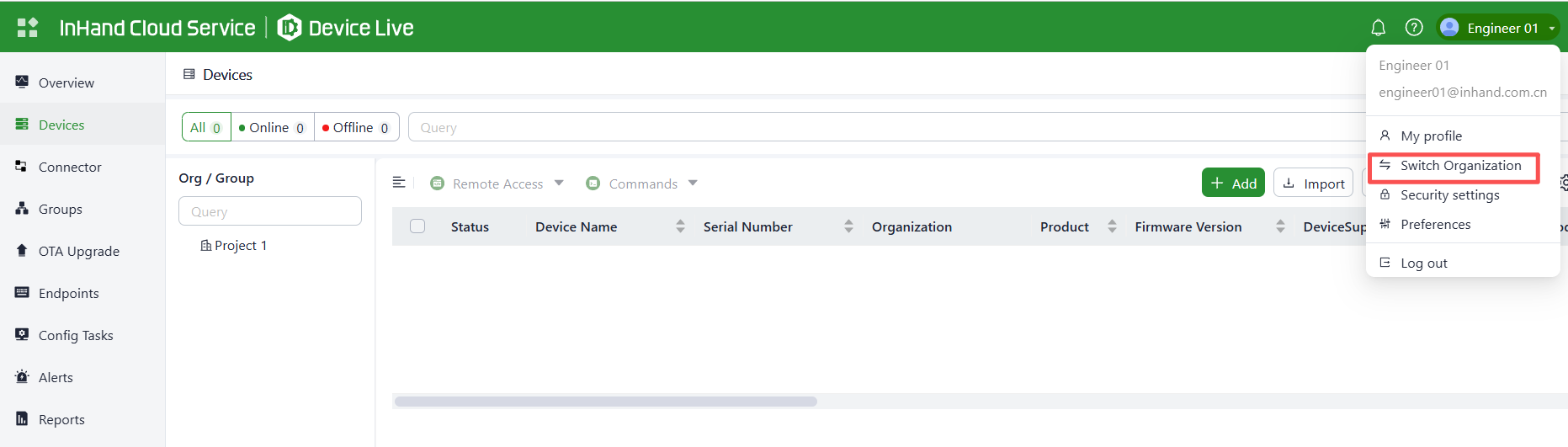This screenshot has height=447, width=1568.
Task: Click the notification bell icon
Action: [1378, 28]
